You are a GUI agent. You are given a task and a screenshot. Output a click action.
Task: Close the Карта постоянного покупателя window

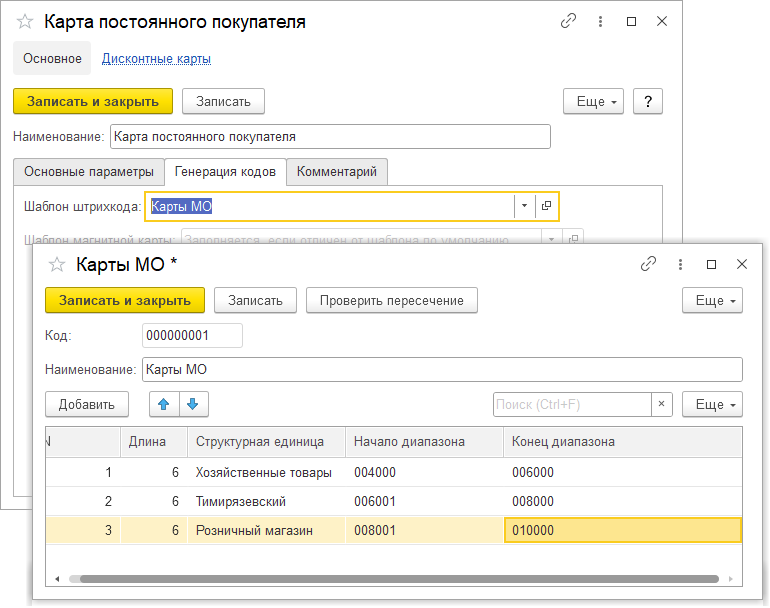662,21
